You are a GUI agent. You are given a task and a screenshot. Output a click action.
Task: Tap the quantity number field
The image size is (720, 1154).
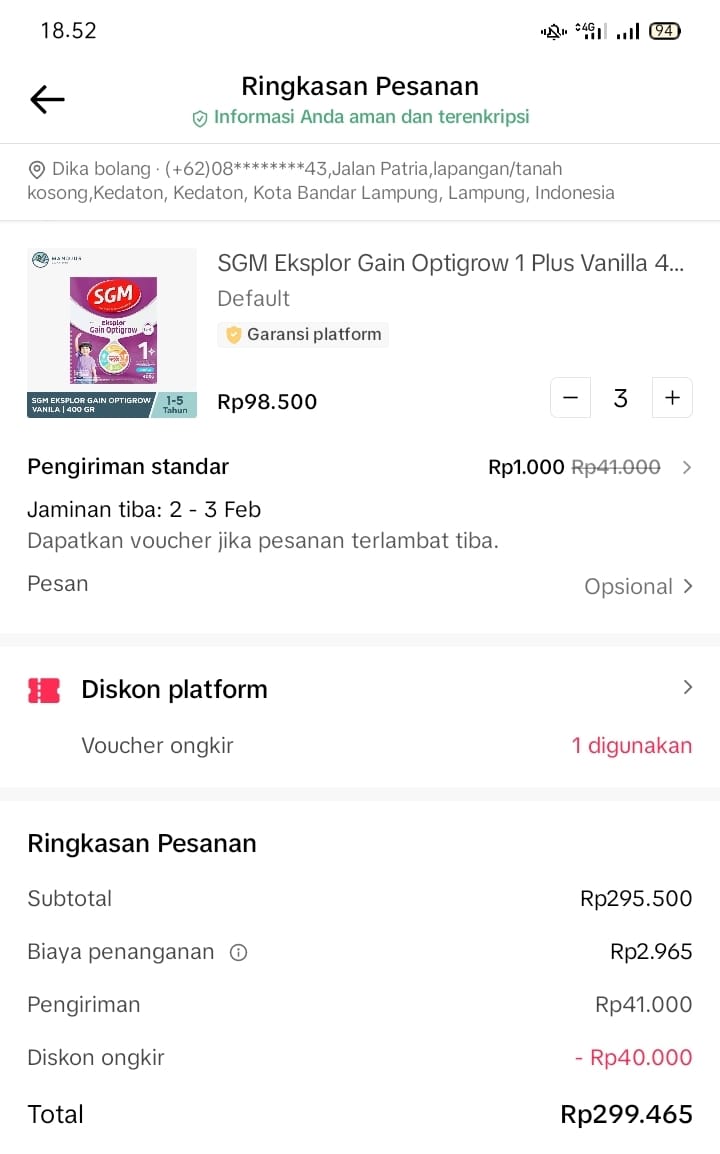[x=621, y=398]
